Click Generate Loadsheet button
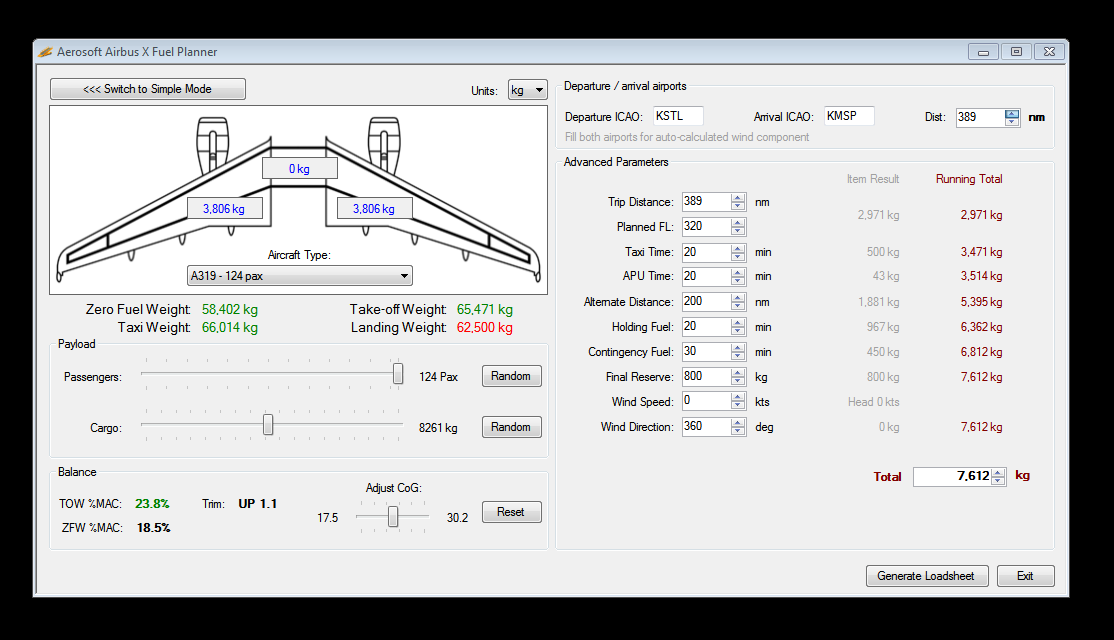 click(926, 576)
